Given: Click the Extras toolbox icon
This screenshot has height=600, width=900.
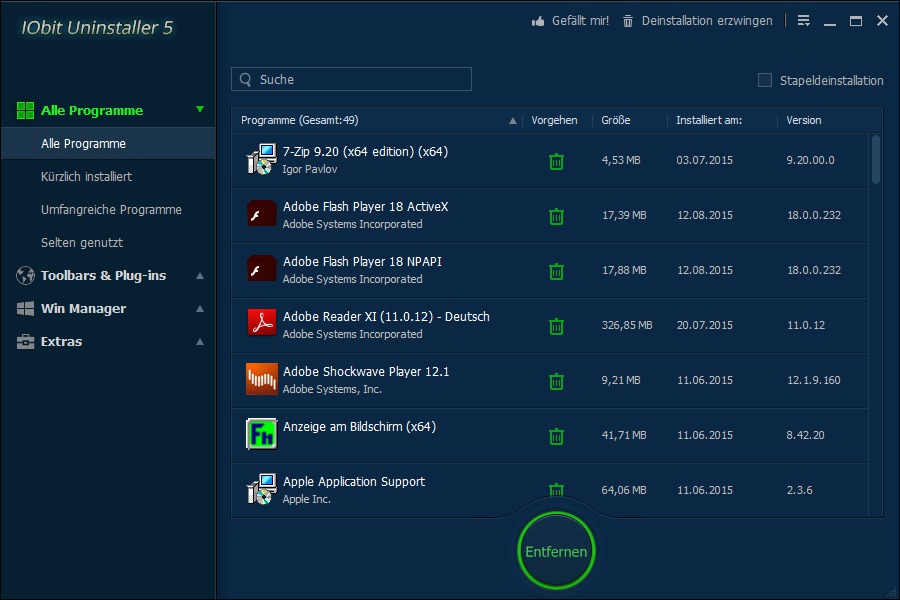Looking at the screenshot, I should 25,342.
